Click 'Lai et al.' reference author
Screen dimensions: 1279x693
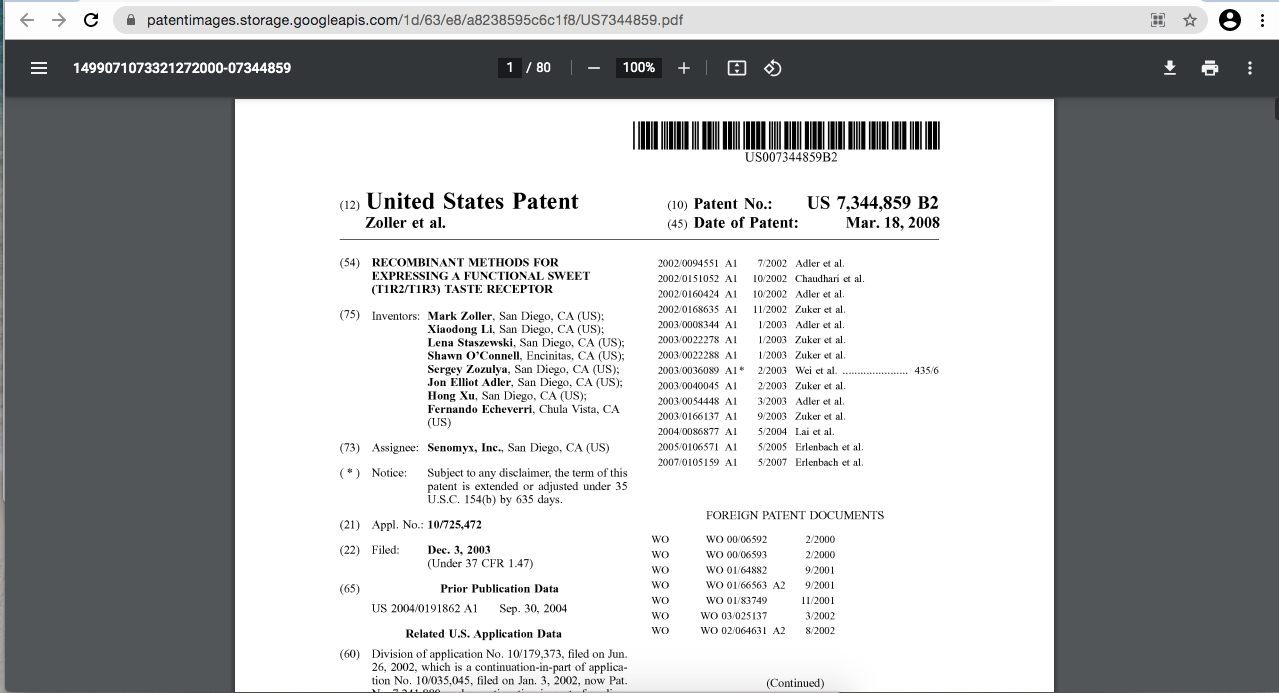point(814,432)
